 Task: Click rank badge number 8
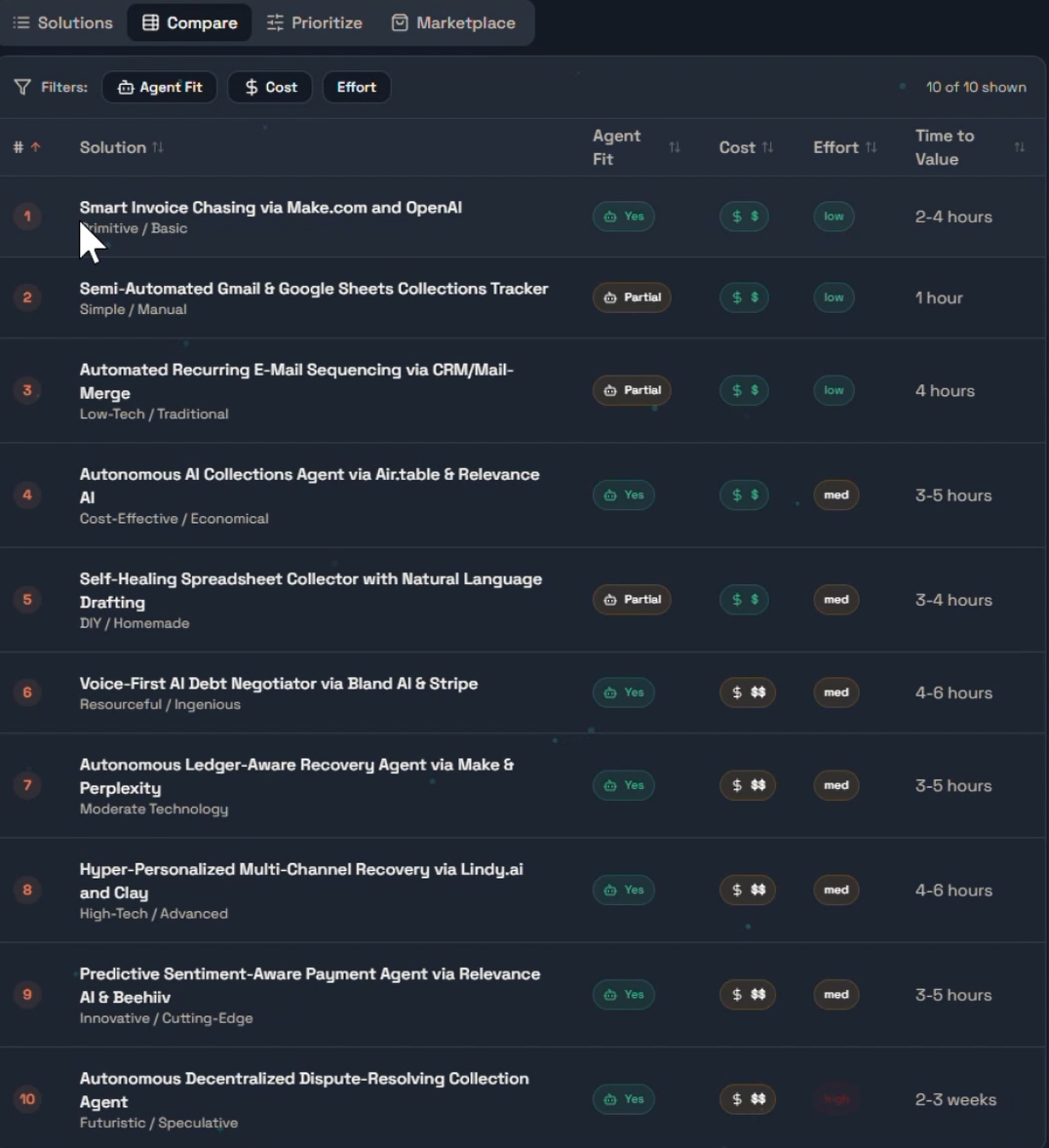(27, 891)
